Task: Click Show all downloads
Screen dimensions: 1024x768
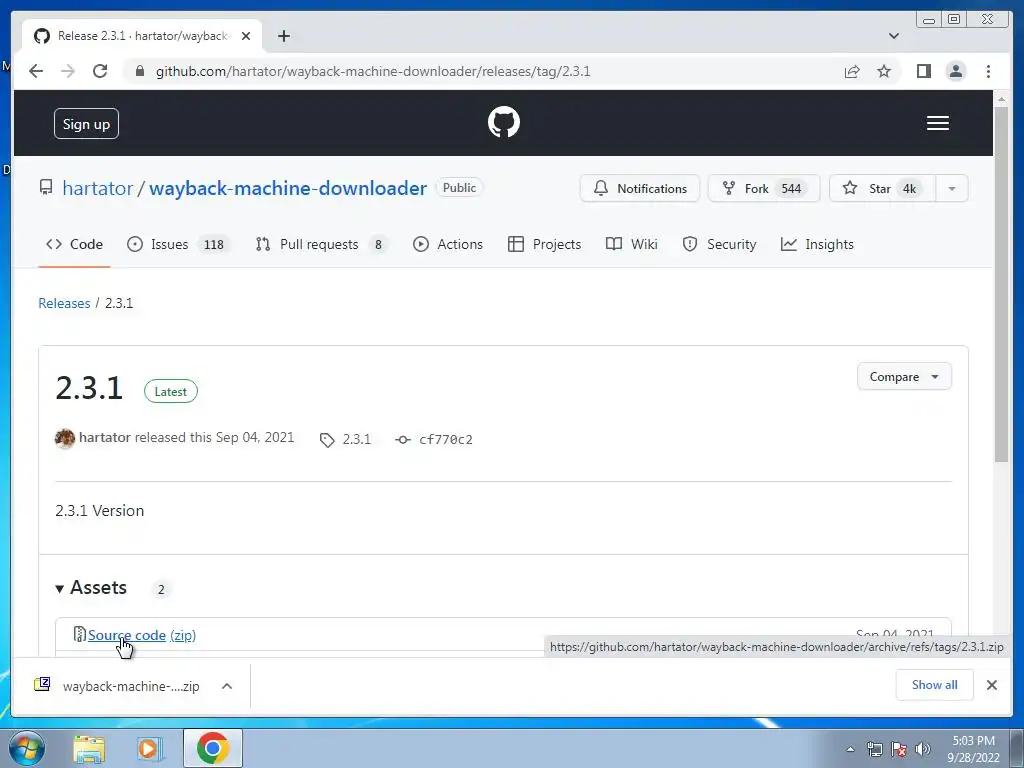Action: click(x=935, y=684)
